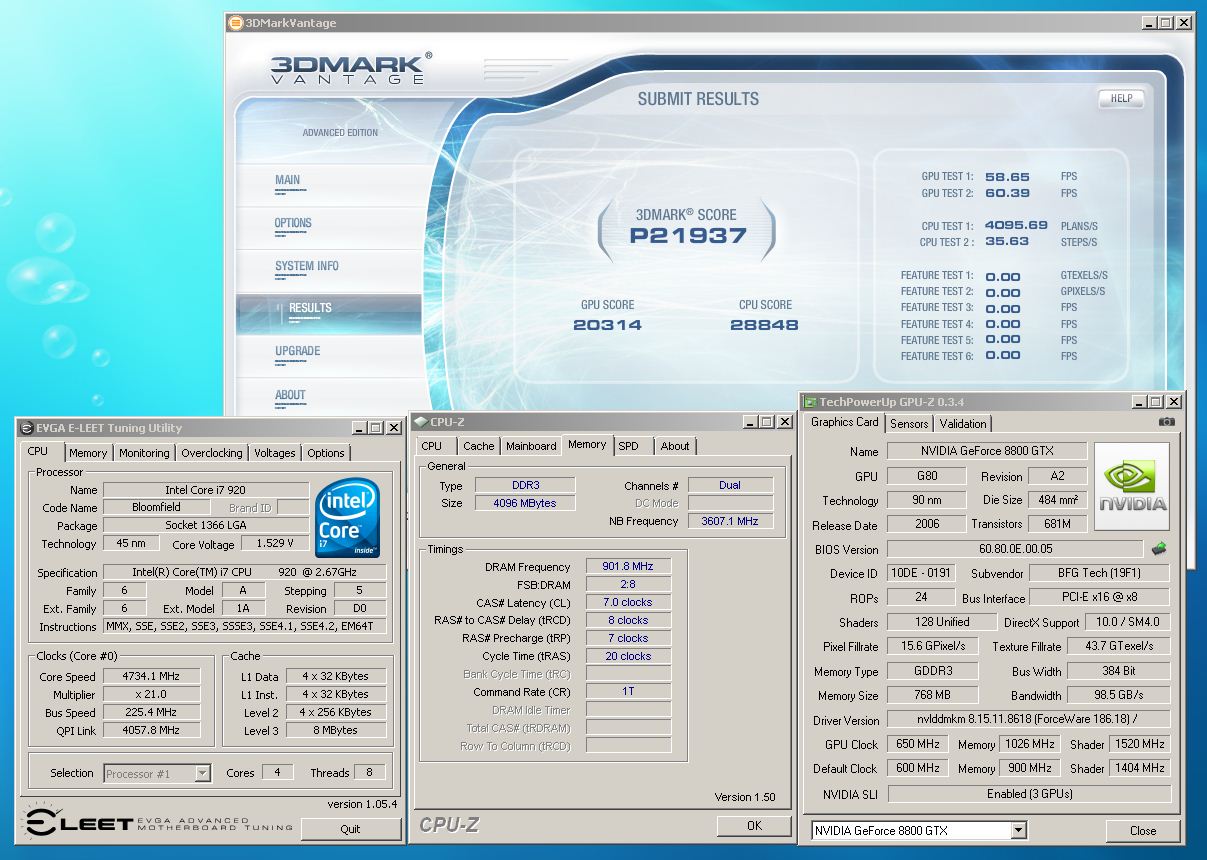Click the CPU score 28848
The width and height of the screenshot is (1207, 860).
click(764, 325)
